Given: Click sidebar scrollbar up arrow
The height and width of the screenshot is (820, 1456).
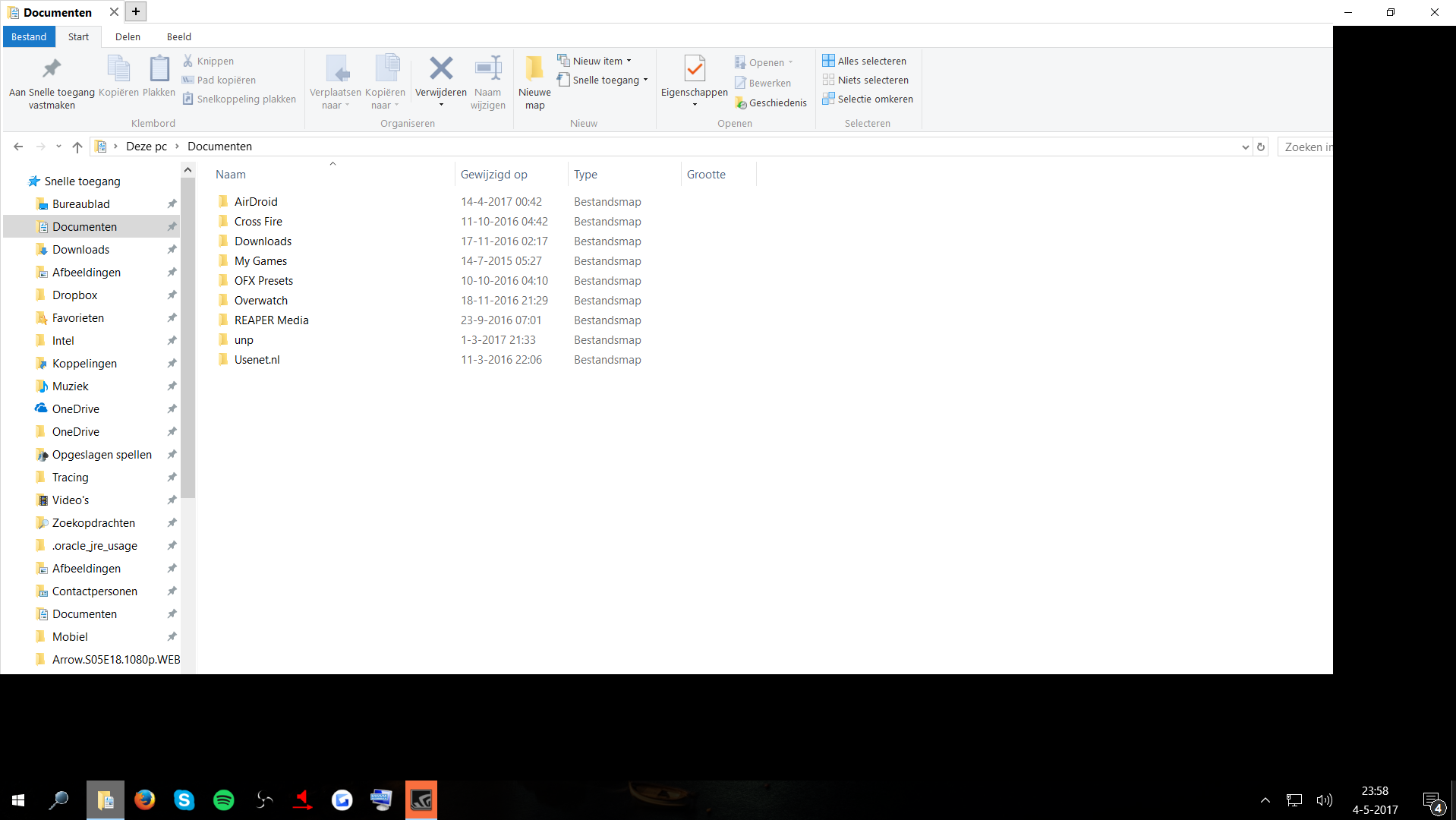Looking at the screenshot, I should point(188,170).
